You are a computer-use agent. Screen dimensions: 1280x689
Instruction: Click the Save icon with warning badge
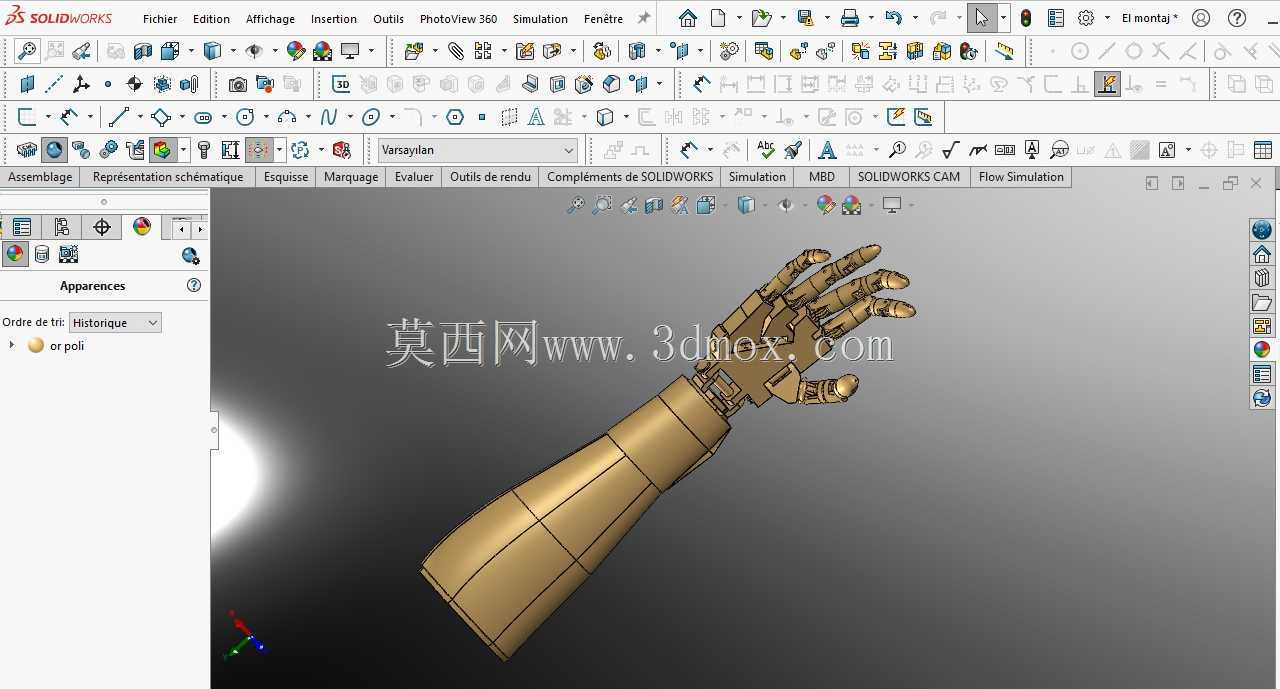[x=805, y=18]
